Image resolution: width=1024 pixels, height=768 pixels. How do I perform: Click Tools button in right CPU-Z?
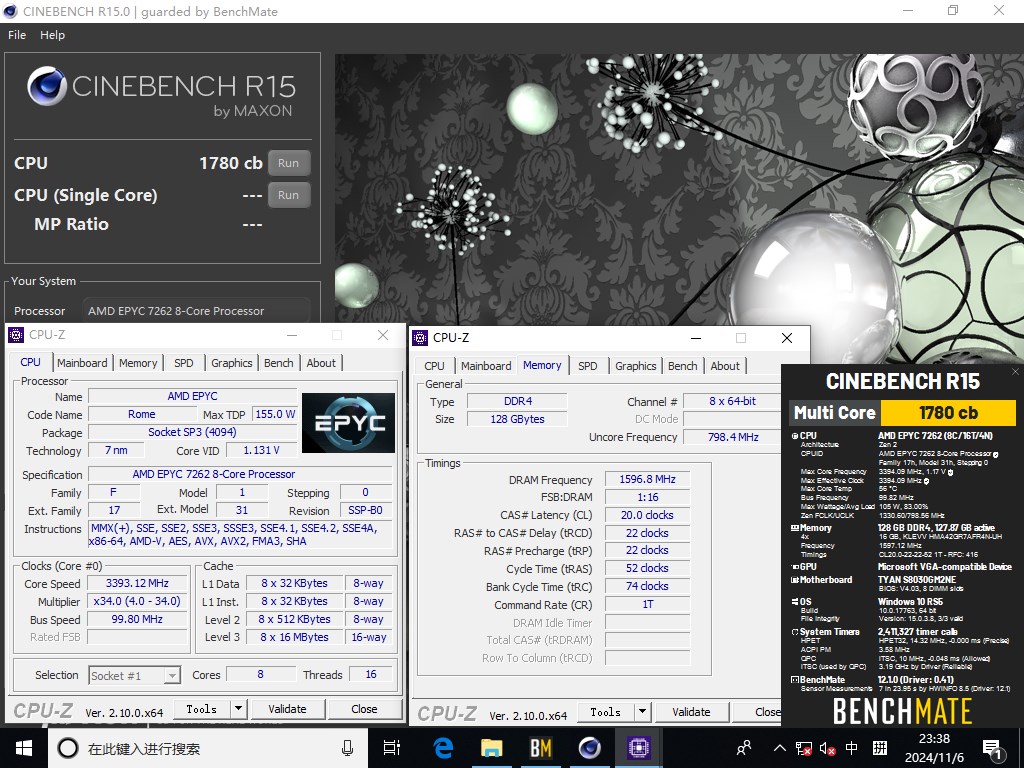(x=606, y=712)
